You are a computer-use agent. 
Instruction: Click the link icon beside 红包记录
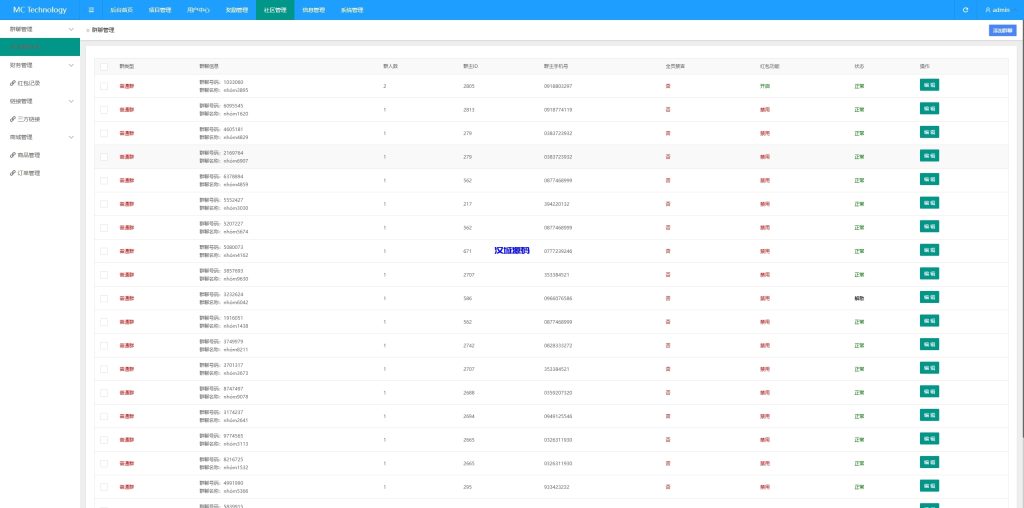(13, 83)
